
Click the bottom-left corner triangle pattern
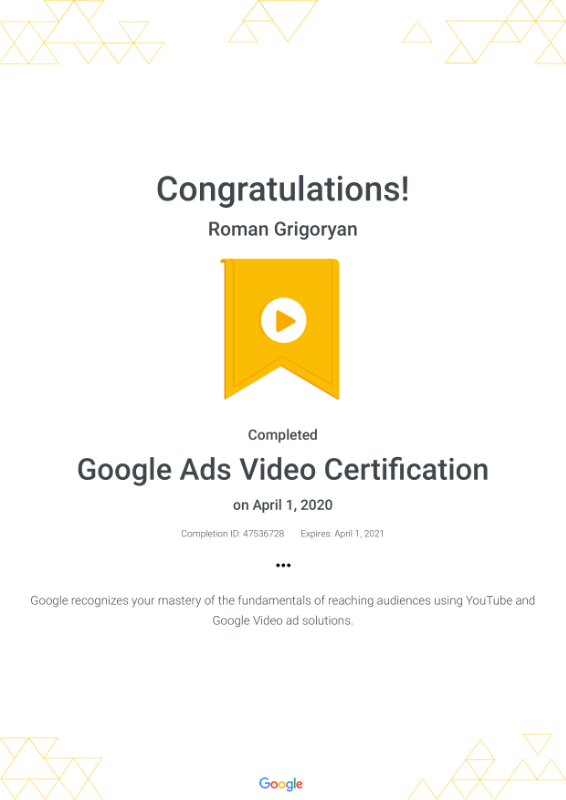point(51,768)
